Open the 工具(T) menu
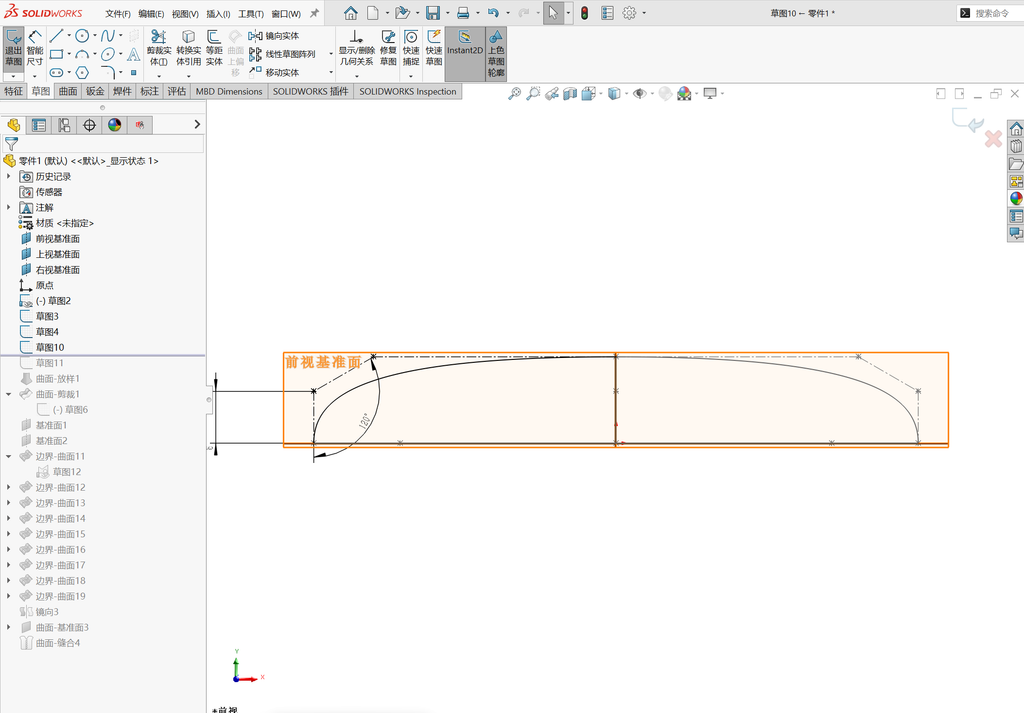Viewport: 1024px width, 713px height. tap(251, 13)
